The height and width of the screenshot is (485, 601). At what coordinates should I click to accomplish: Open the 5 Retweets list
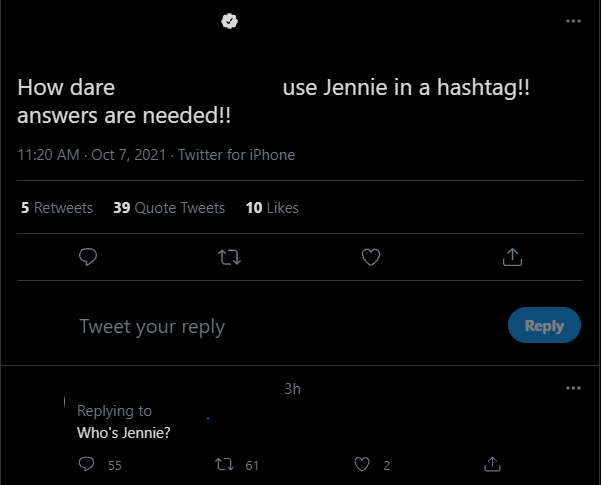coord(57,208)
